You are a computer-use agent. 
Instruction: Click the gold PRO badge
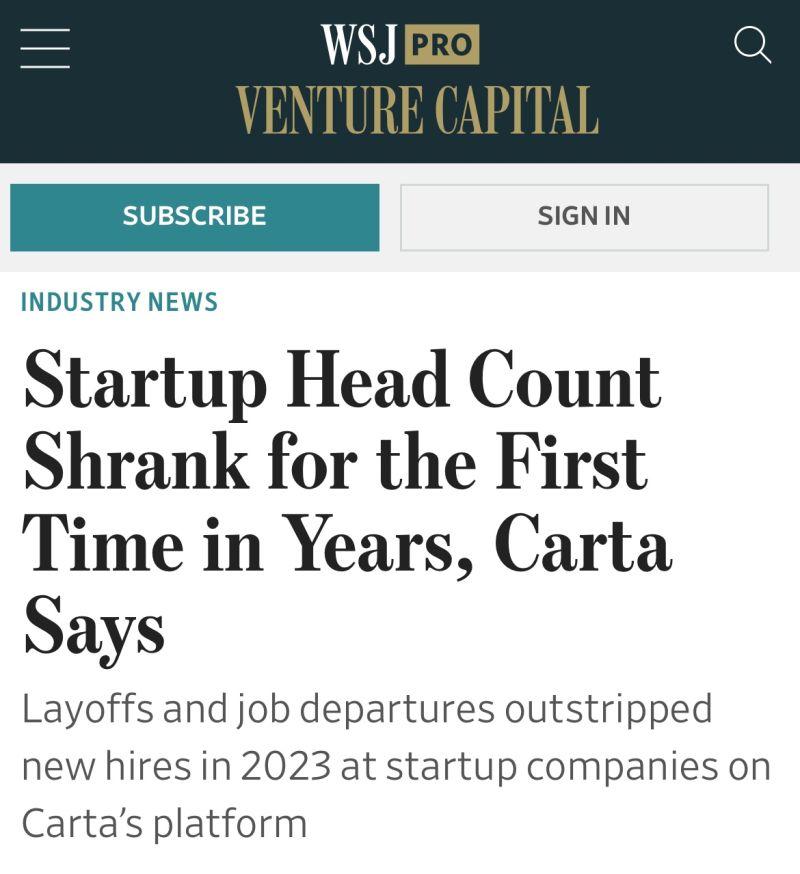tap(442, 45)
